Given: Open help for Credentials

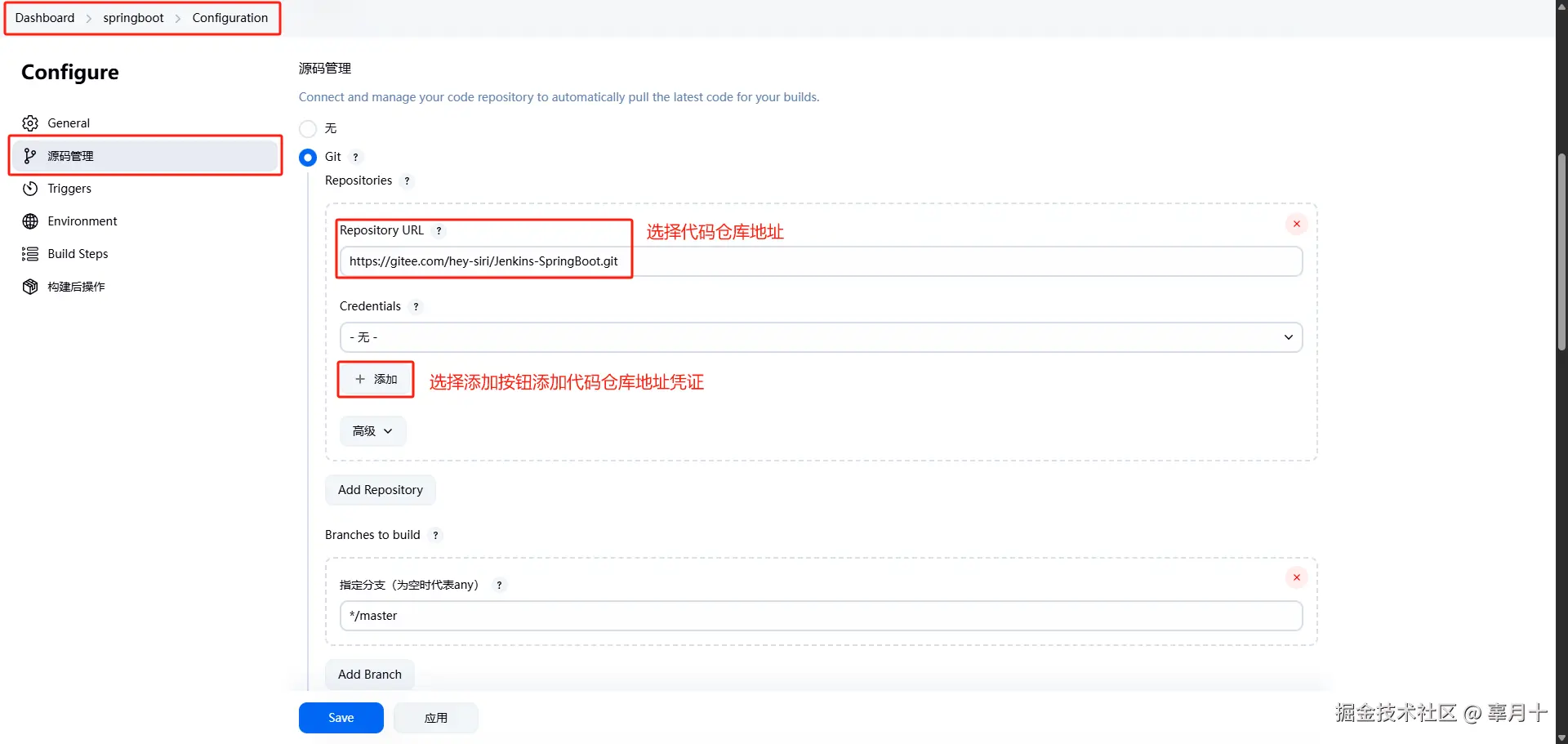Looking at the screenshot, I should (416, 306).
